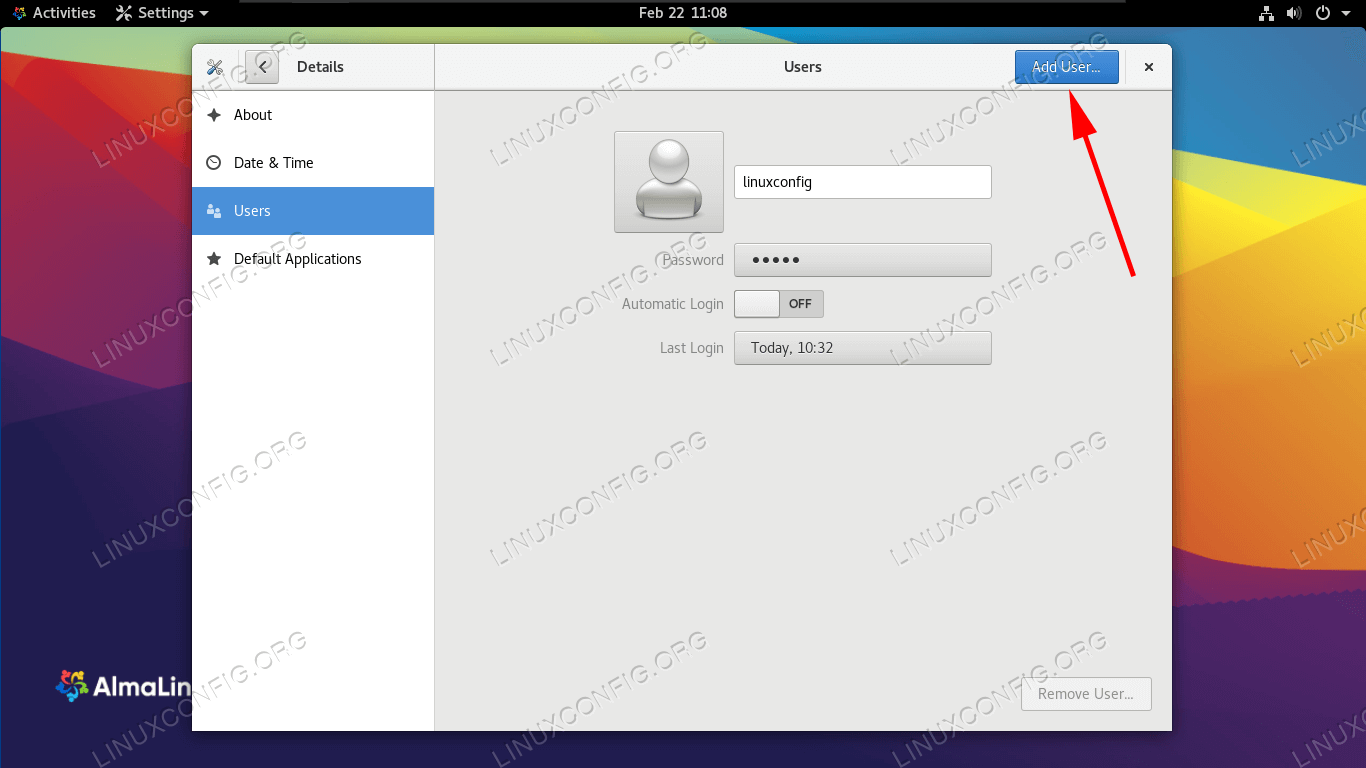Open the power icon in top bar
1366x768 pixels.
click(1322, 13)
